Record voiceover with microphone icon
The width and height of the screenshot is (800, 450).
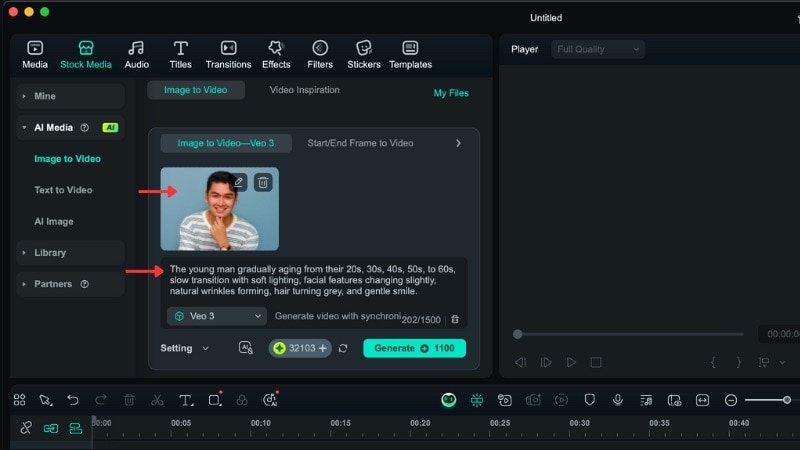(x=617, y=400)
